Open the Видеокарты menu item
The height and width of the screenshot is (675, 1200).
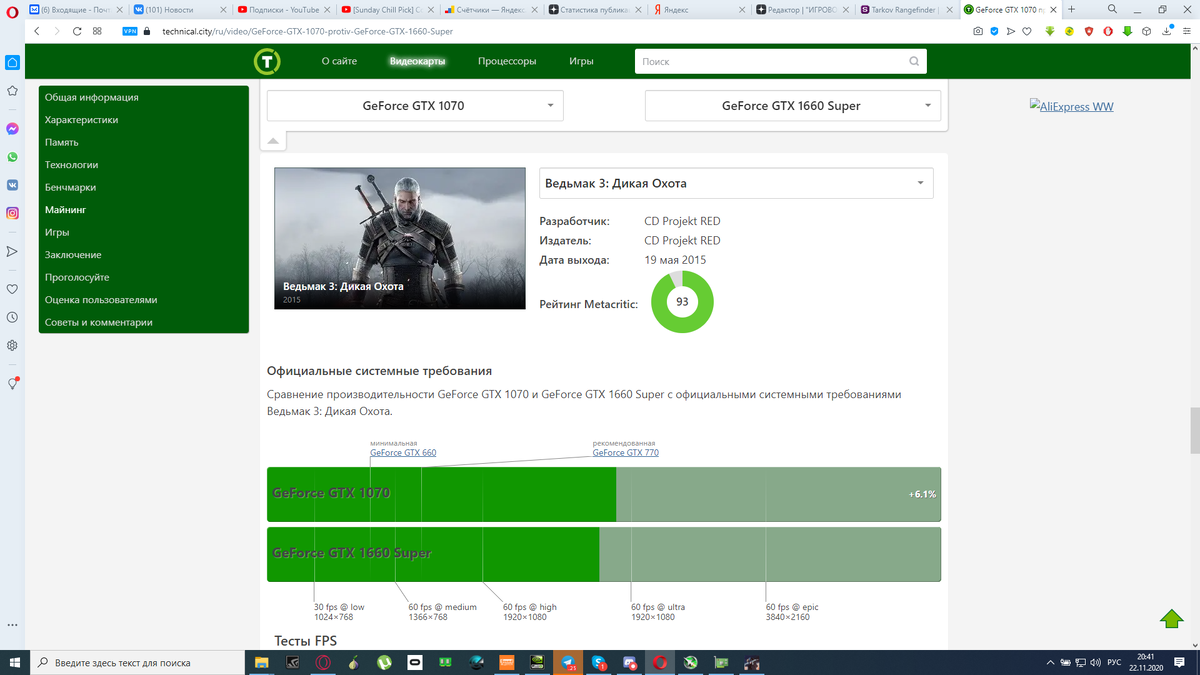coord(418,61)
